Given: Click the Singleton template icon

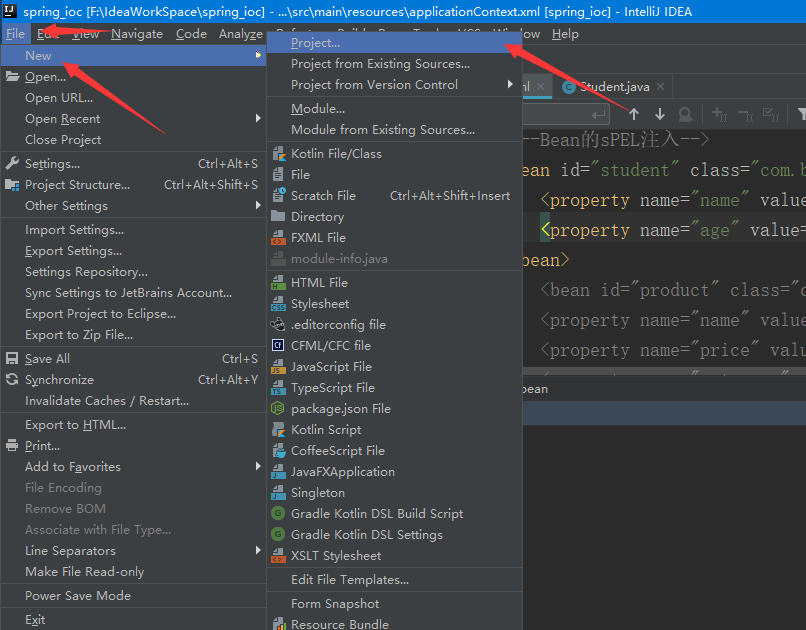Looking at the screenshot, I should click(278, 493).
